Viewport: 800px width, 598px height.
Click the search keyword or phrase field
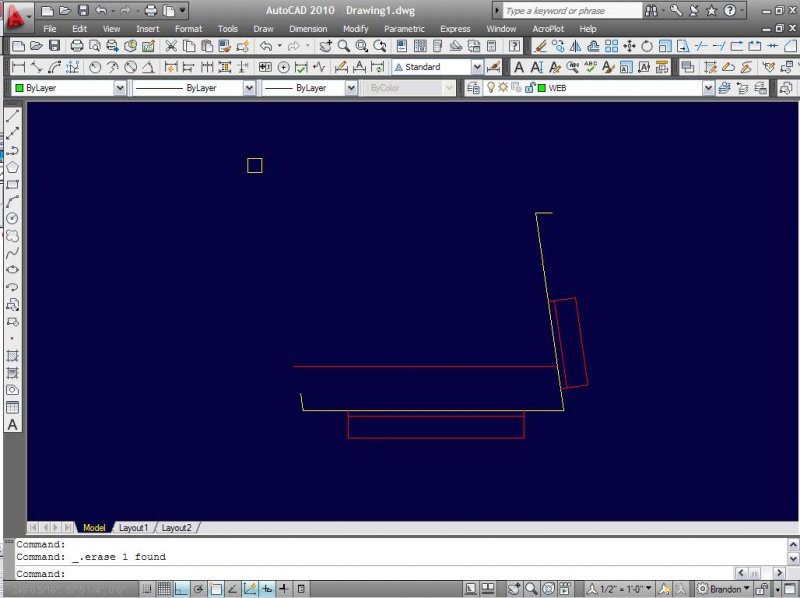[x=571, y=11]
